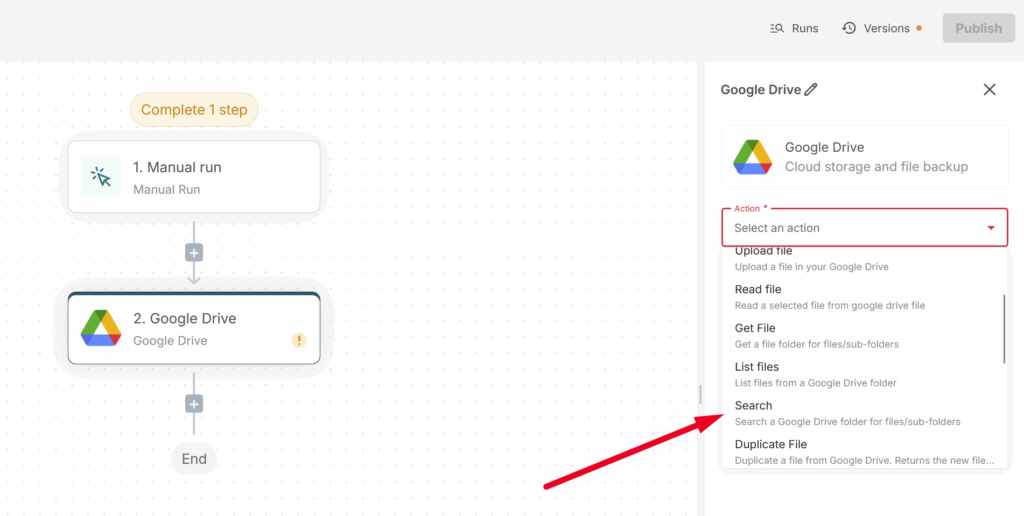
Task: Close the Google Drive side panel
Action: point(989,90)
